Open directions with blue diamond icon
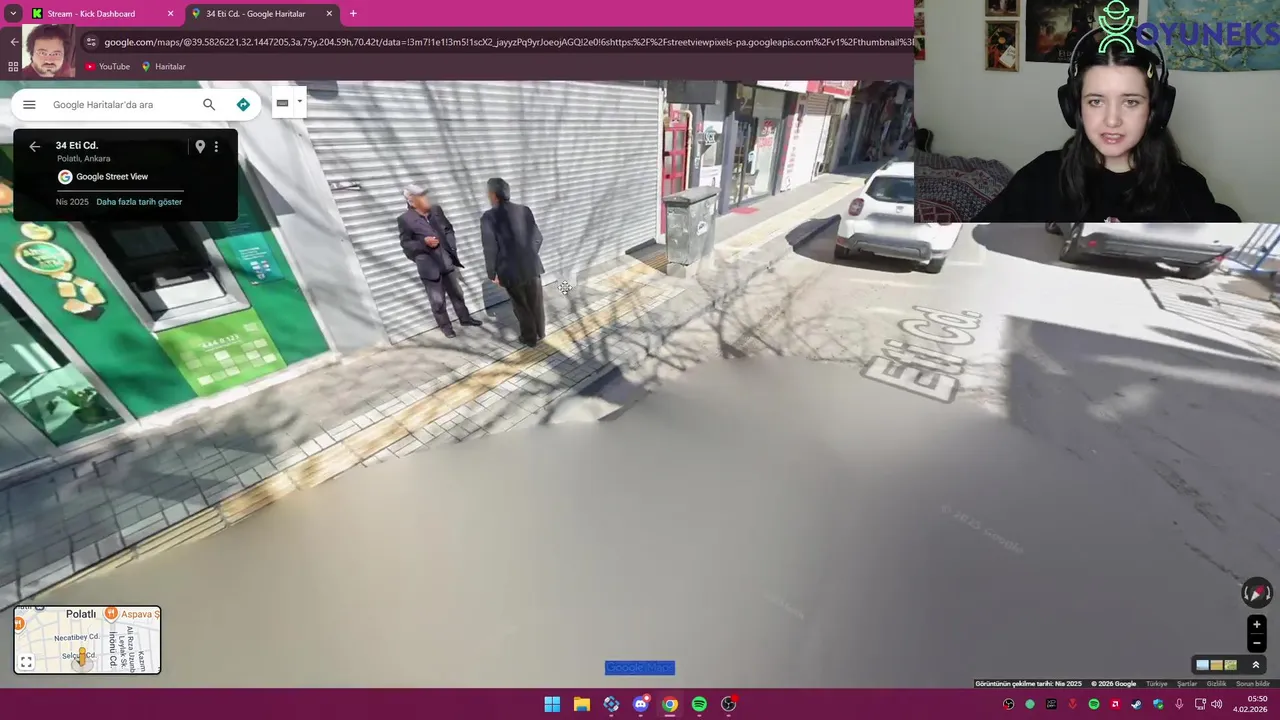Image resolution: width=1280 pixels, height=720 pixels. [243, 104]
